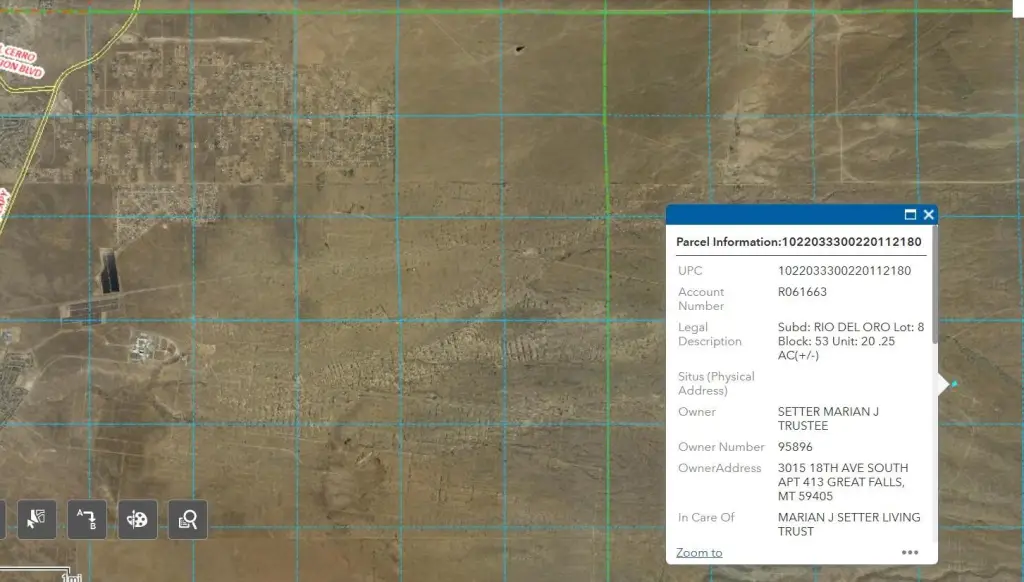Screen dimensions: 1024x582
Task: Click the Parcel Information title text
Action: point(798,242)
